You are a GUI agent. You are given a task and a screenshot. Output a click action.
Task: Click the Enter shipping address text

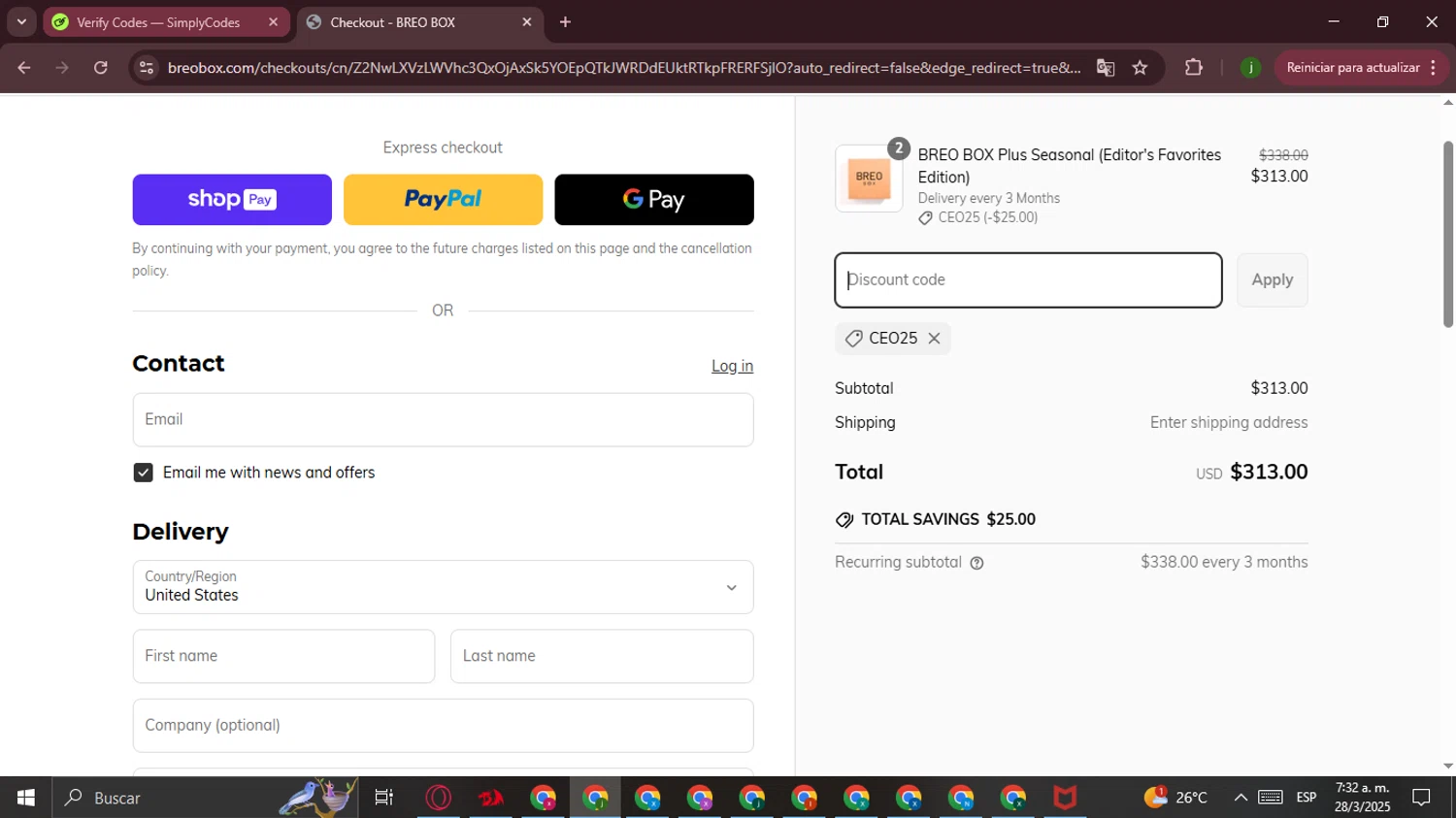(1229, 423)
